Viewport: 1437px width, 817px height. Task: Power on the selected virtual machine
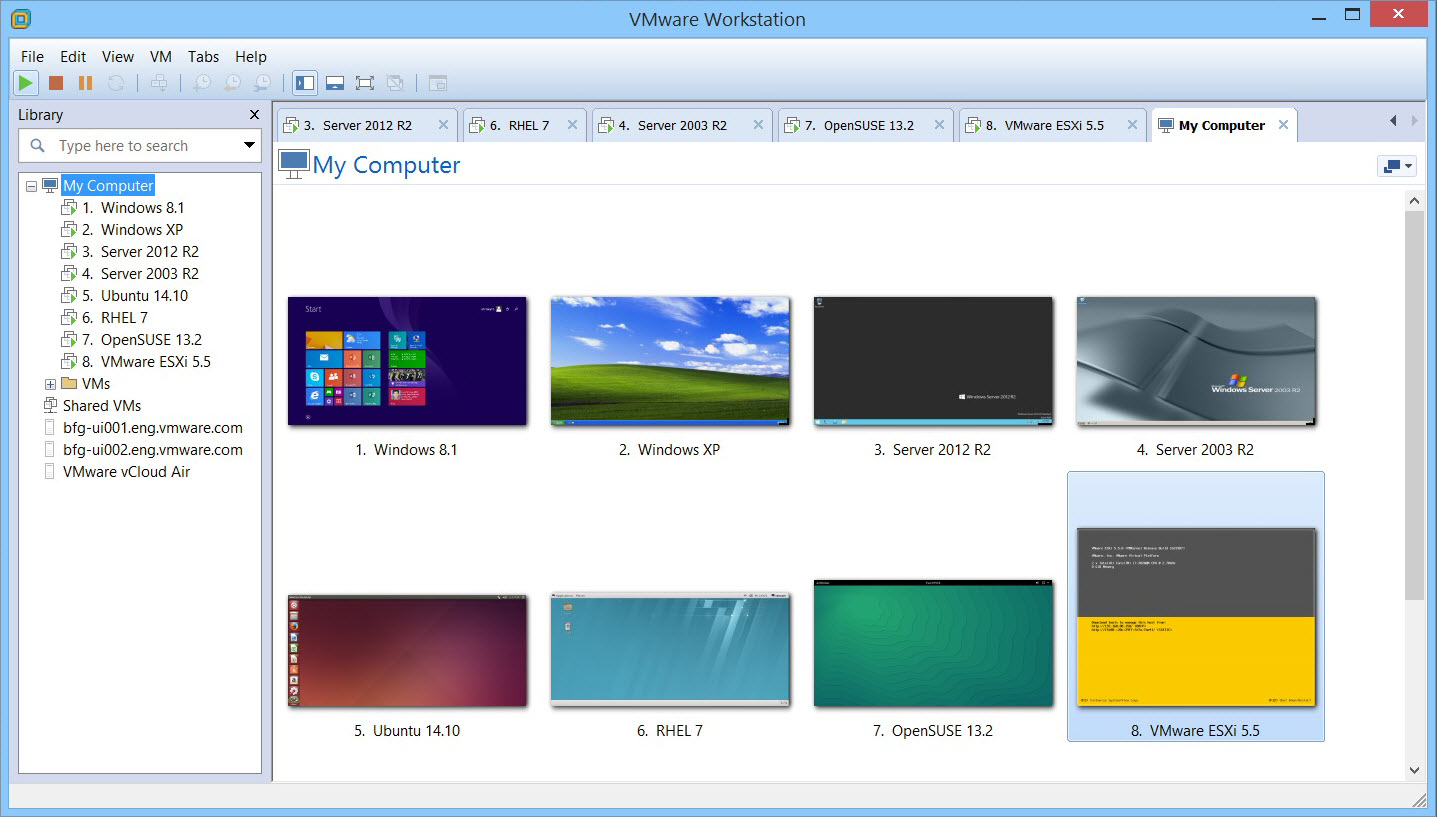[x=25, y=83]
